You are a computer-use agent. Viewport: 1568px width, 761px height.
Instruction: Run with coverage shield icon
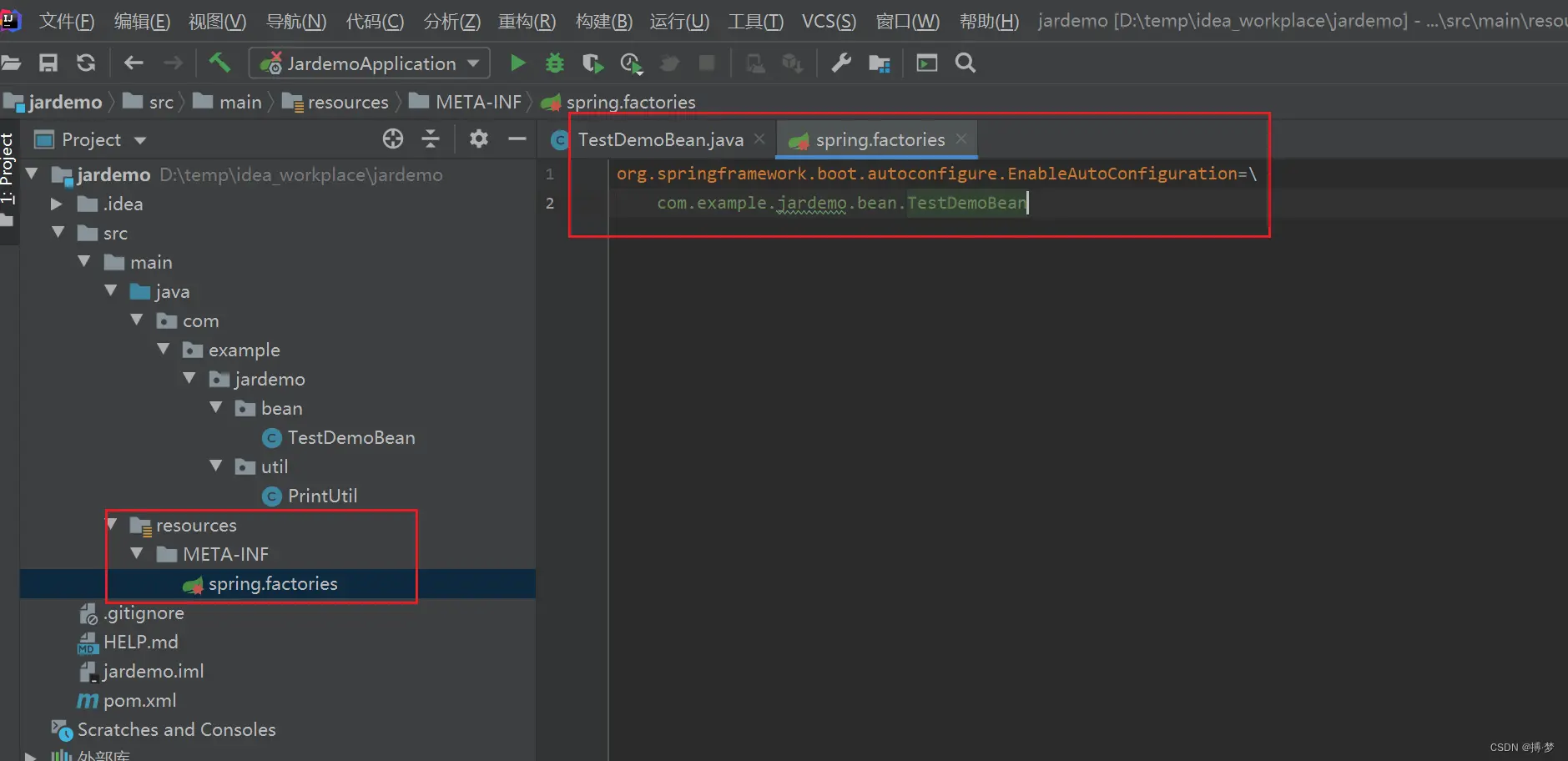592,63
